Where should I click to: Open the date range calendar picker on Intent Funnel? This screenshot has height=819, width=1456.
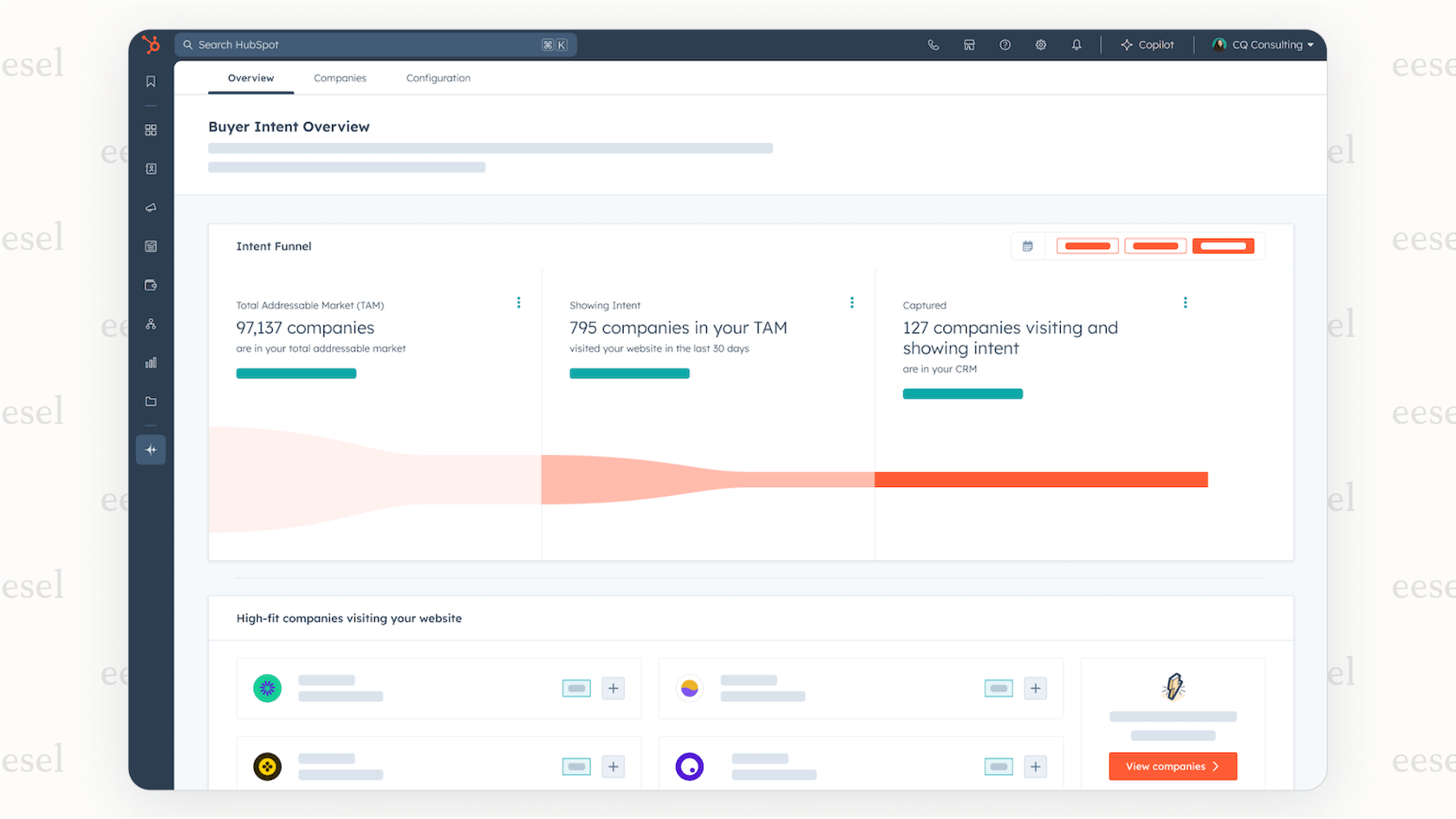1028,246
